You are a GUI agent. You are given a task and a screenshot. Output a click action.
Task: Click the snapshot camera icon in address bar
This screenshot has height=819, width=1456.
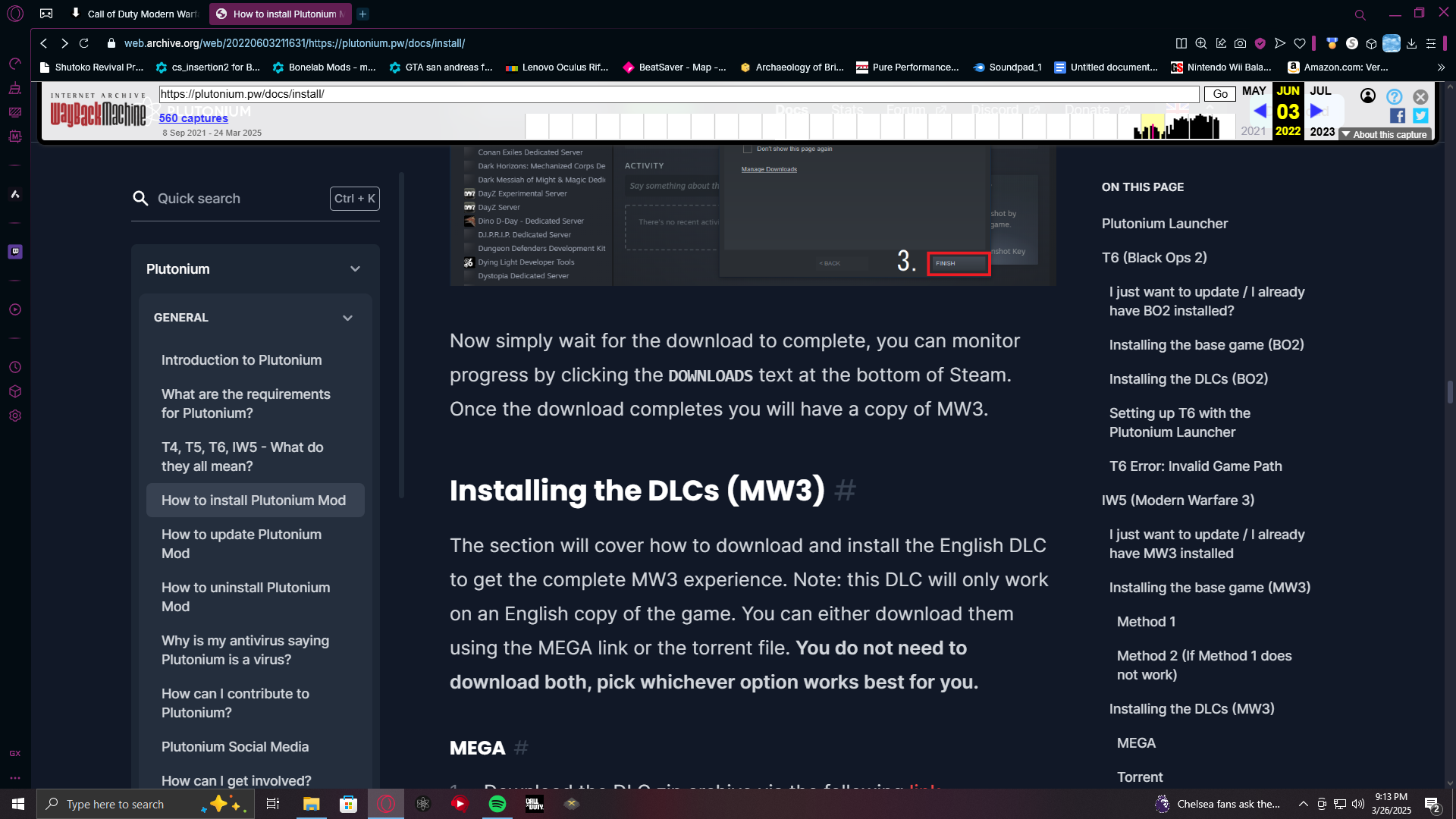pos(1240,43)
